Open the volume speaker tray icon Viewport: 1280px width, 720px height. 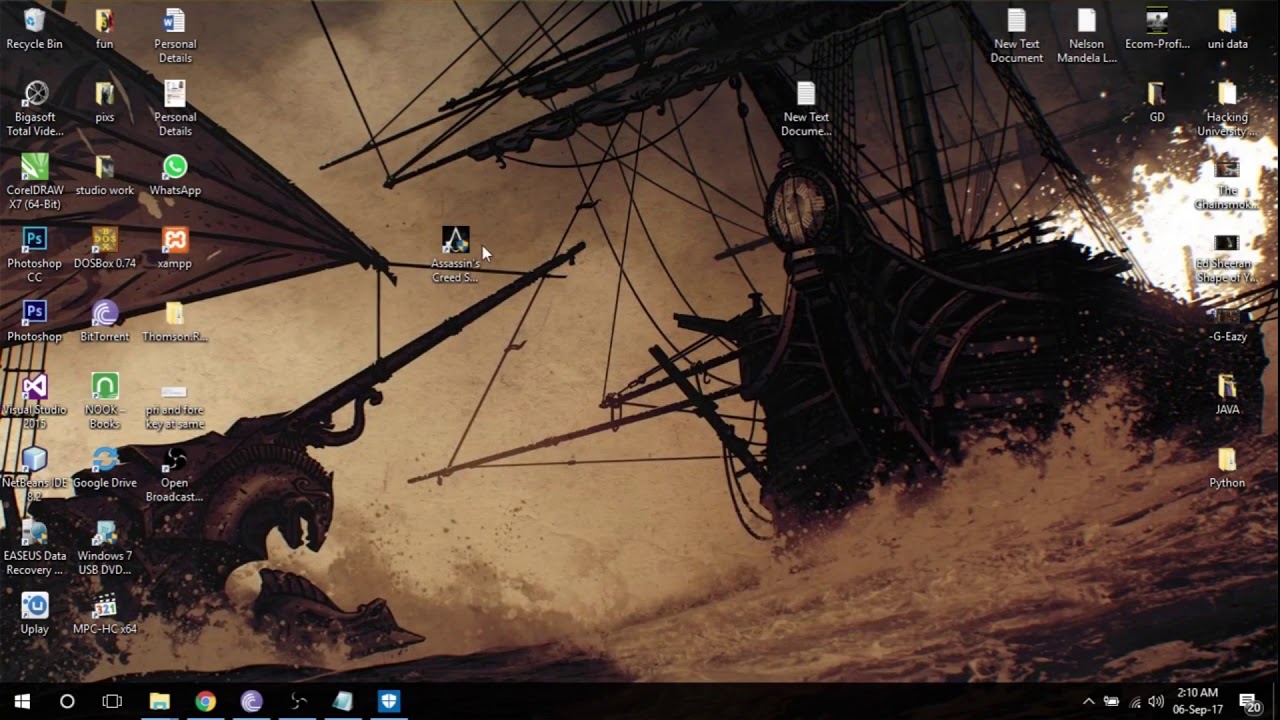(x=1157, y=702)
